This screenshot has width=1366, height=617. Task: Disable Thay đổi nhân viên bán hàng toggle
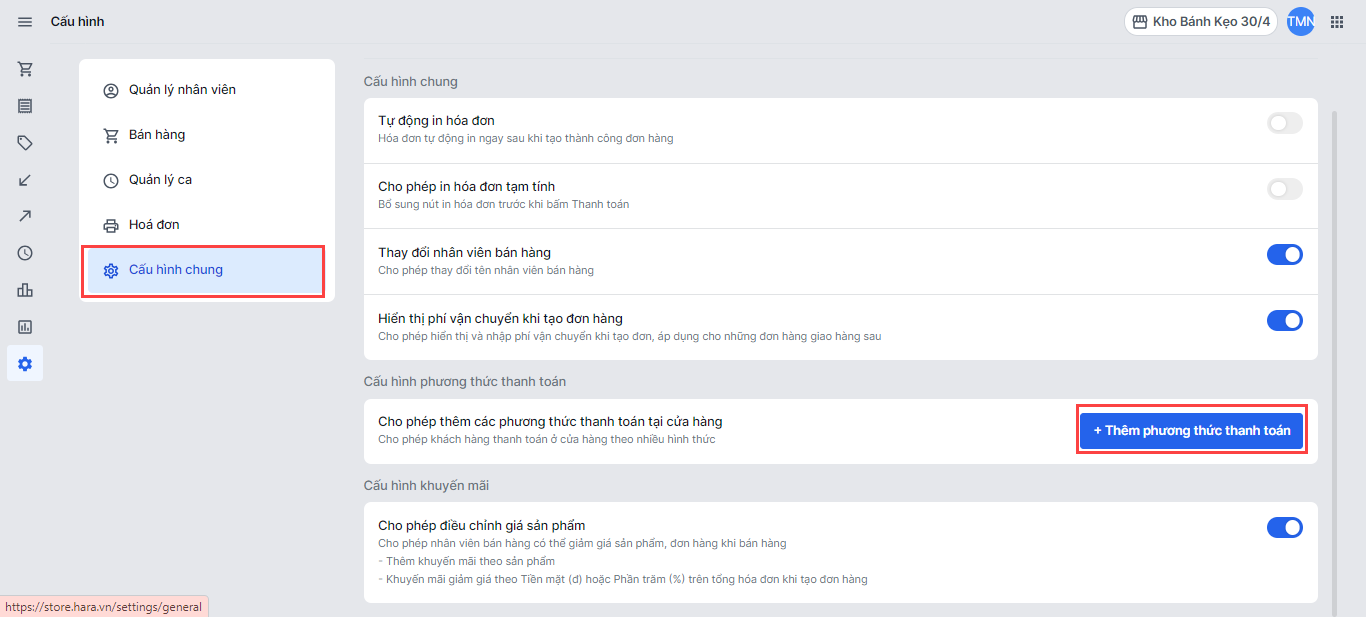[x=1284, y=254]
